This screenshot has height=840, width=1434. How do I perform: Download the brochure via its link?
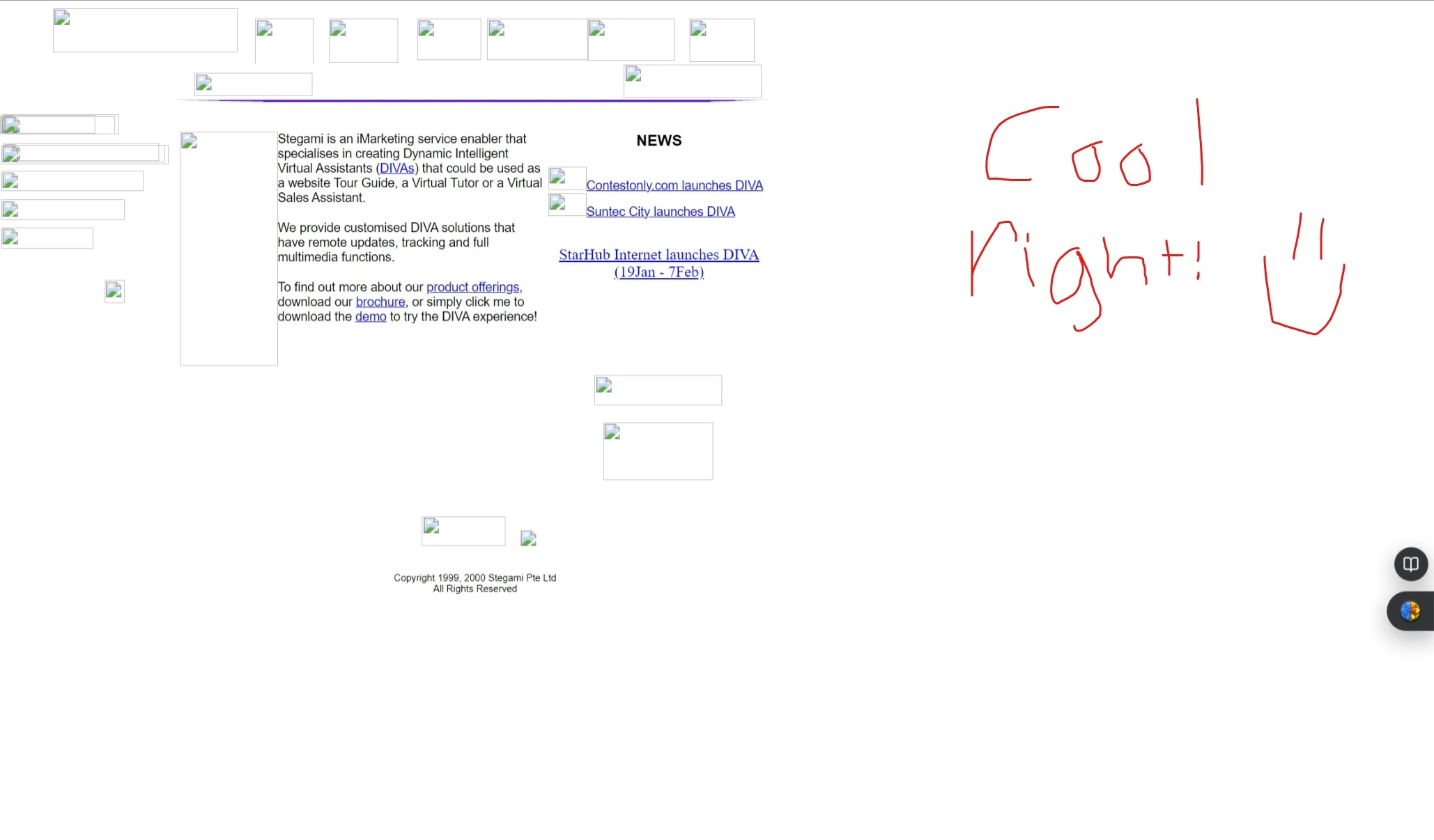point(380,302)
